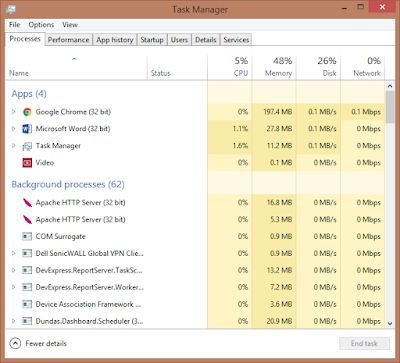This screenshot has height=363, width=400.
Task: Switch to the Details tab
Action: point(206,40)
